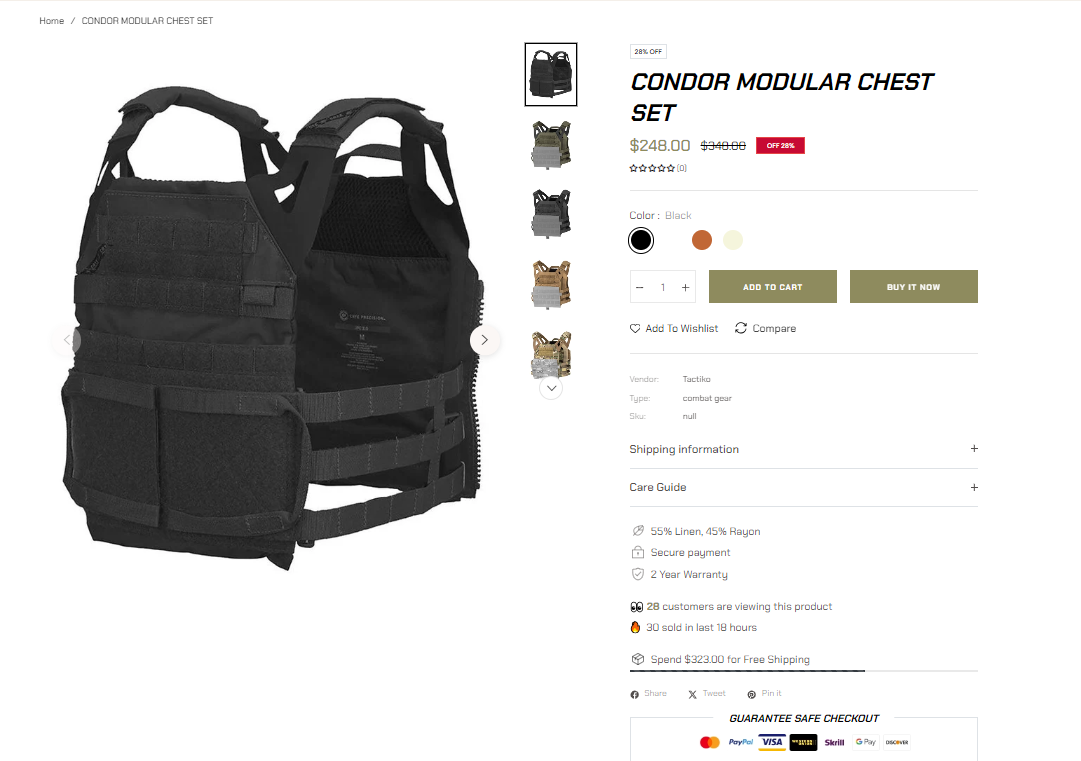Go to Home breadcrumb link

click(52, 21)
